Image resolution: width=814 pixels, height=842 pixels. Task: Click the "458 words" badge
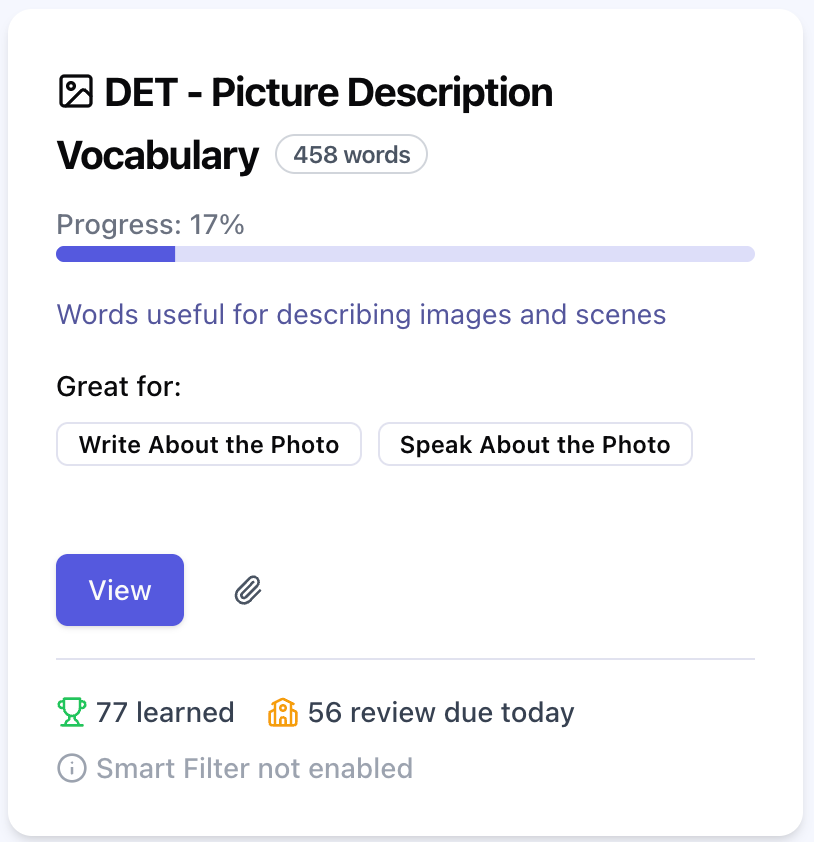coord(351,155)
